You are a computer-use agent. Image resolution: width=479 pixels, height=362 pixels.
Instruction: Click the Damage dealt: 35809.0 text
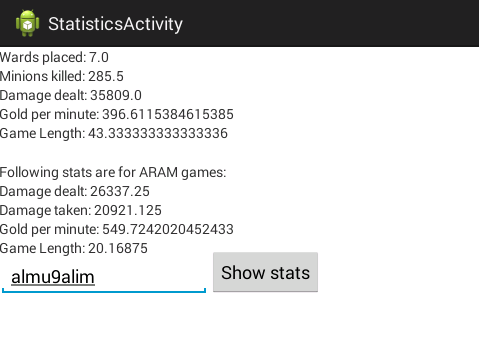71,95
